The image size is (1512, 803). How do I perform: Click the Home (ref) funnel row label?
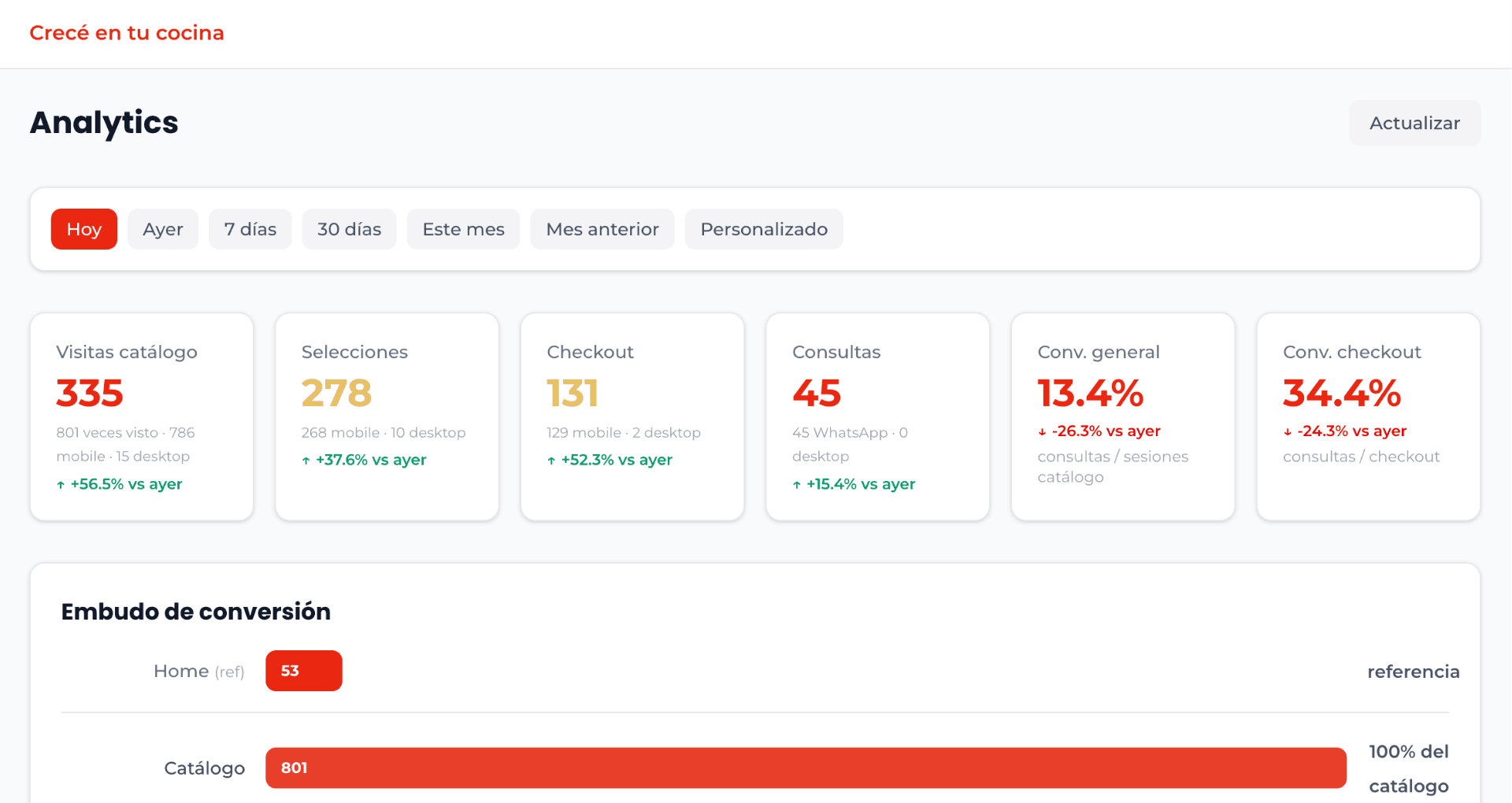pos(199,672)
